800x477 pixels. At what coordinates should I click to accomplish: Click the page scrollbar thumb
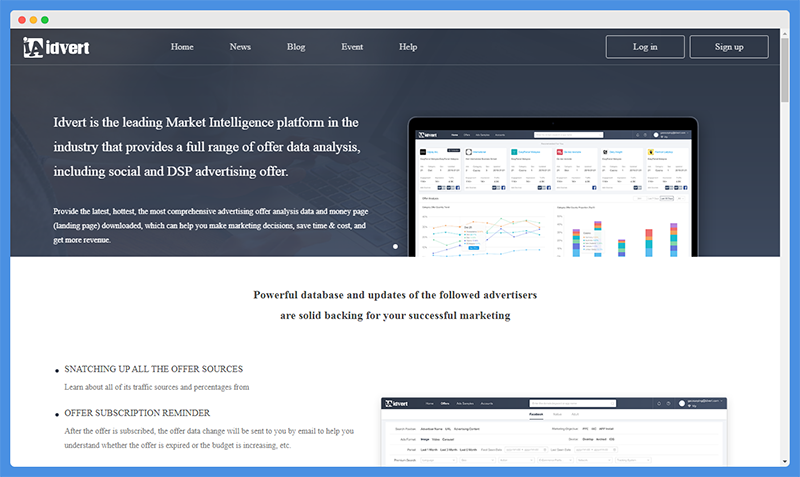(x=785, y=69)
